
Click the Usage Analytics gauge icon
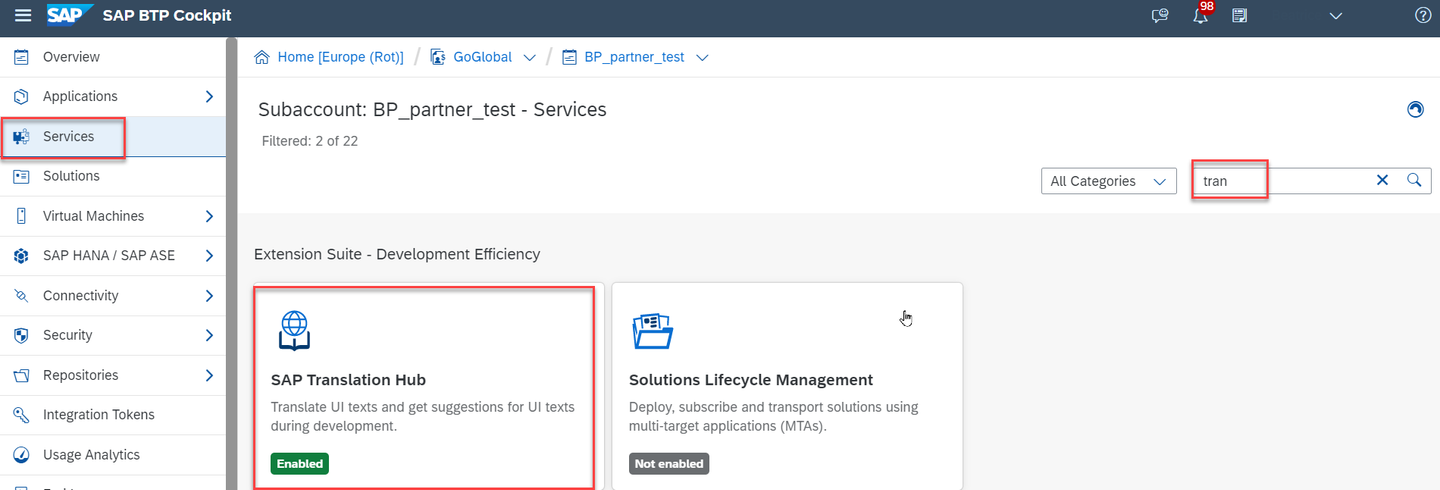point(21,455)
